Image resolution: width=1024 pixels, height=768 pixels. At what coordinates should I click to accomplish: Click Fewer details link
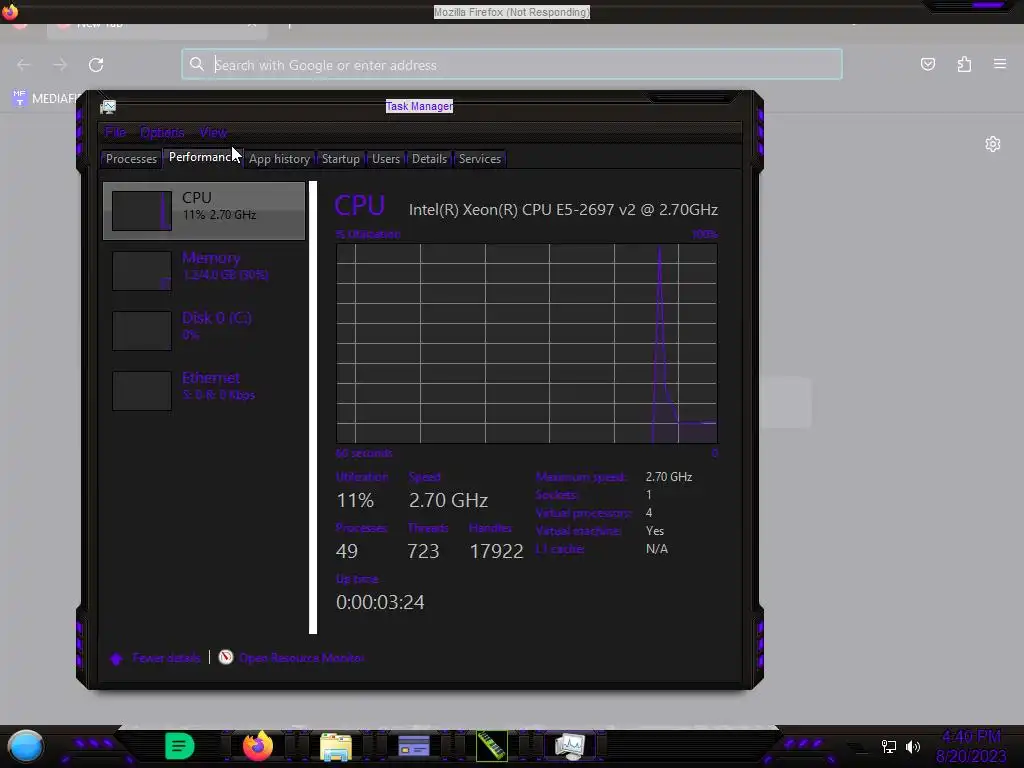click(x=166, y=658)
